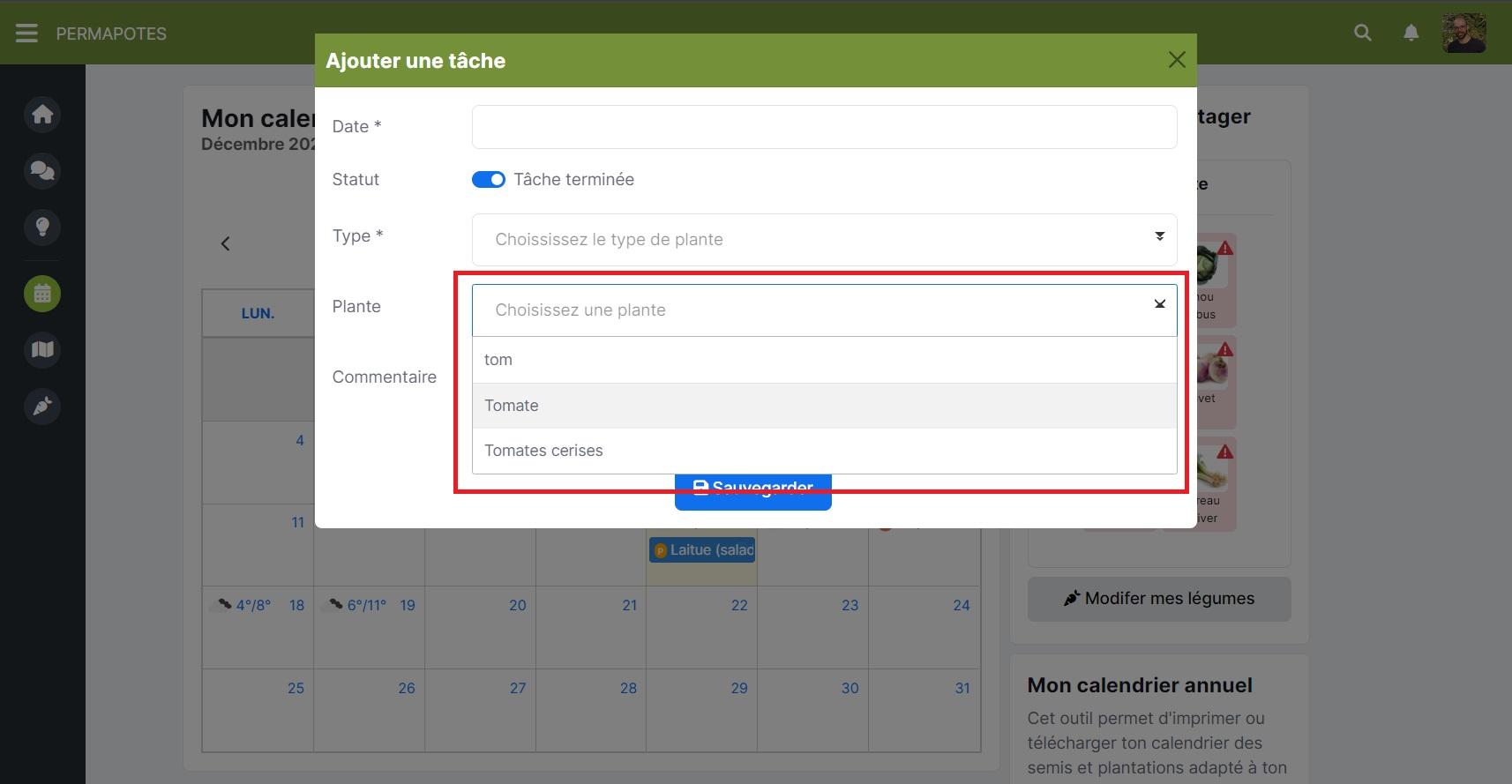The image size is (1512, 784).
Task: Click the carrot icon in the sidebar
Action: [42, 407]
